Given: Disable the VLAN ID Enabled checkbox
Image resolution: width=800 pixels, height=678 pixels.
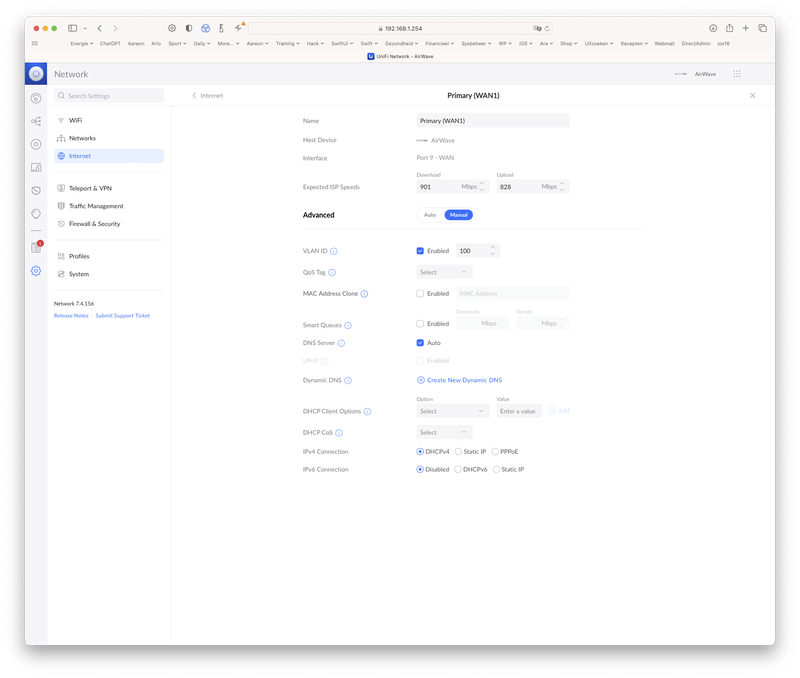Looking at the screenshot, I should (420, 251).
